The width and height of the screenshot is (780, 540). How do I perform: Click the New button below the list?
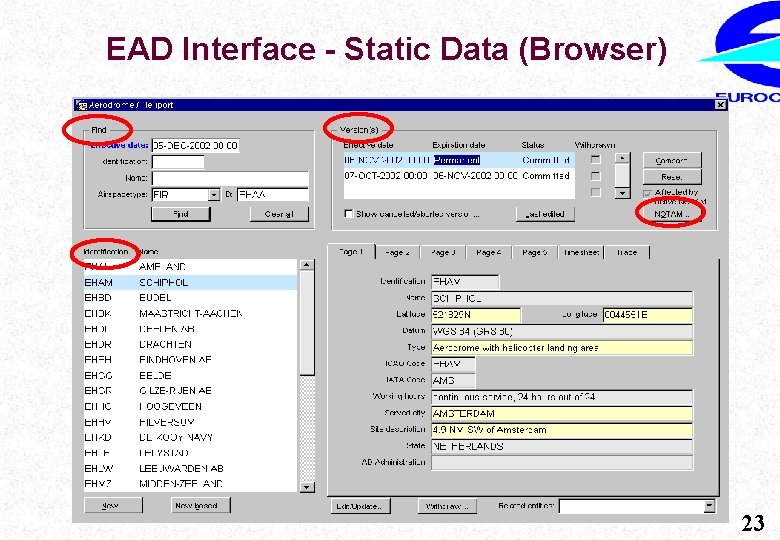(x=113, y=505)
